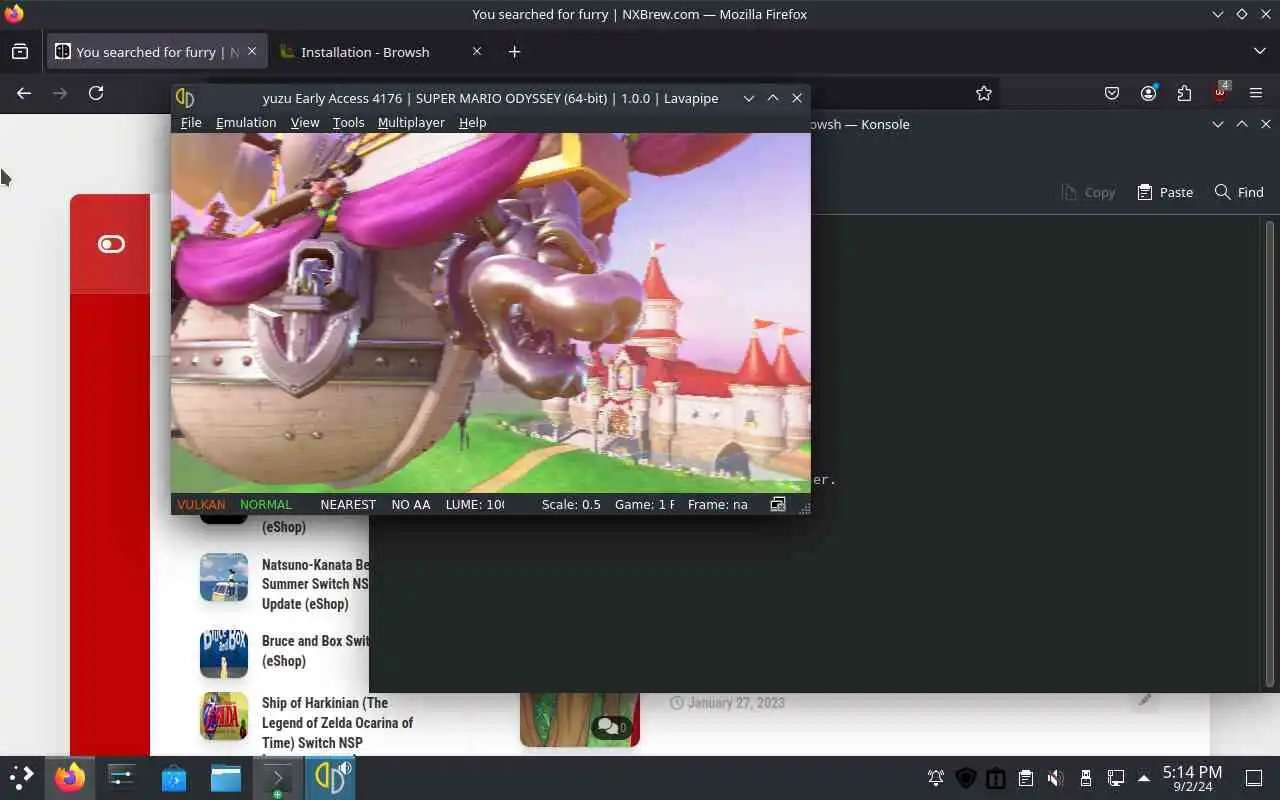Toggle the red sidebar switch on NXBrew page

pos(111,244)
